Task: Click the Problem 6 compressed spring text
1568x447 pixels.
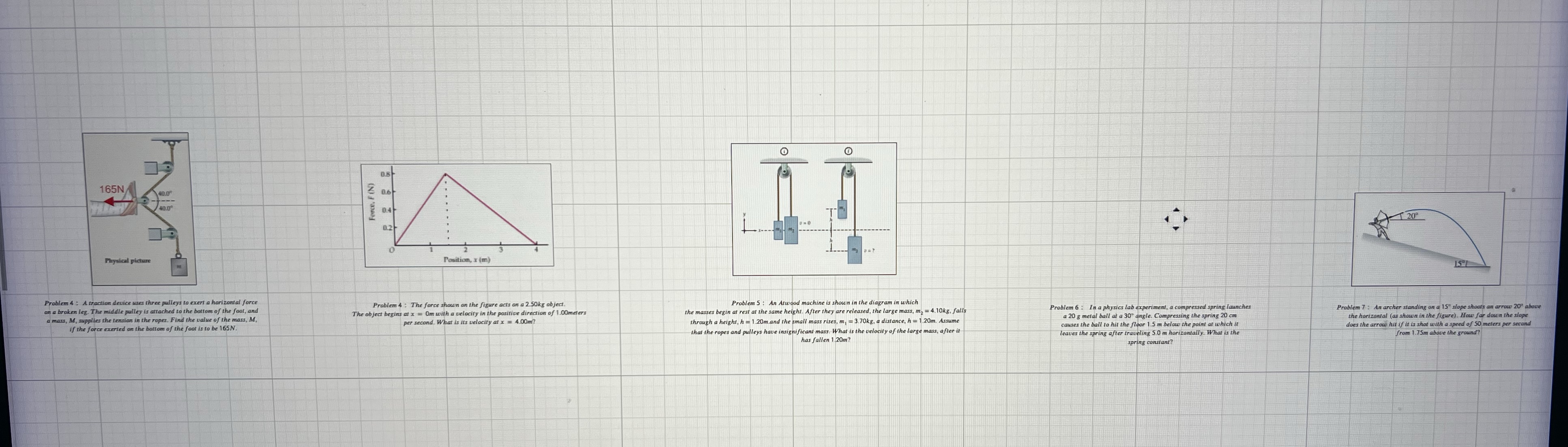Action: pos(1150,324)
